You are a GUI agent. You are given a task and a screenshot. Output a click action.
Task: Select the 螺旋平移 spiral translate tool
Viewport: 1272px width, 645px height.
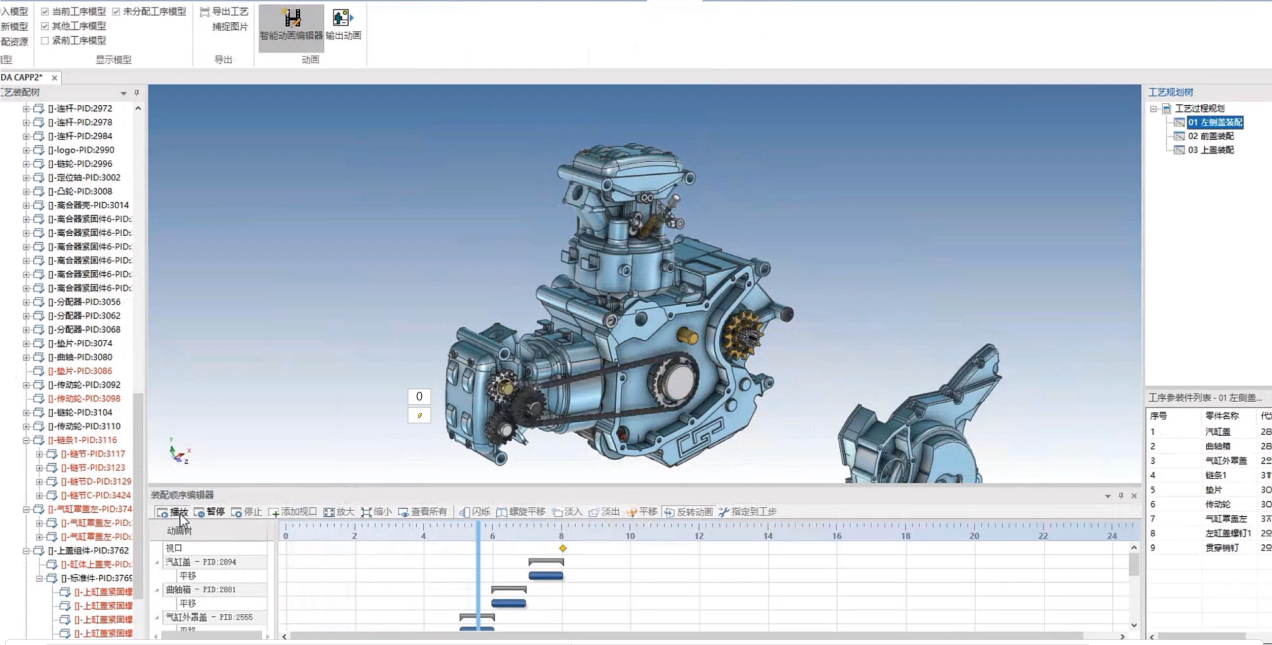click(x=521, y=512)
